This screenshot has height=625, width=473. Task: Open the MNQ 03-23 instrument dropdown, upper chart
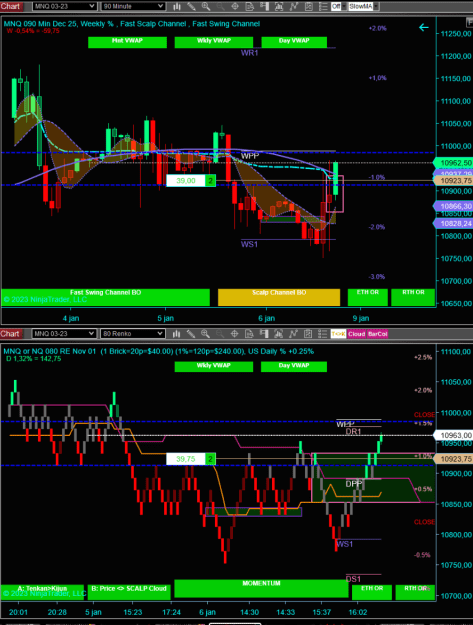tap(64, 6)
